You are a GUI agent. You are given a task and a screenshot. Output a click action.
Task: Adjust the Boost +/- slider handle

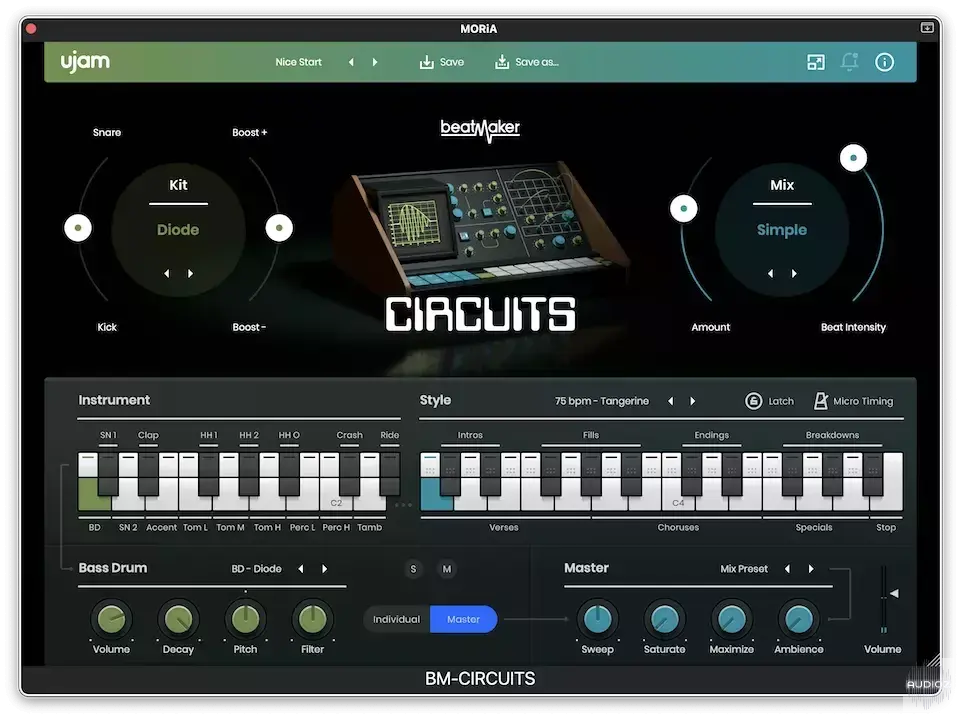(279, 228)
